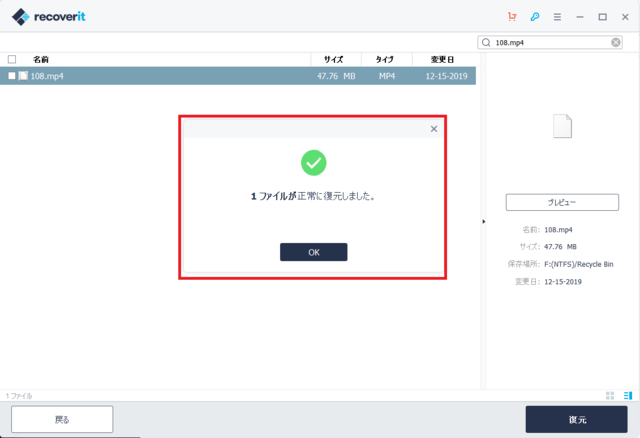The width and height of the screenshot is (640, 438).
Task: Click the file thumbnail in preview pane
Action: 562,126
